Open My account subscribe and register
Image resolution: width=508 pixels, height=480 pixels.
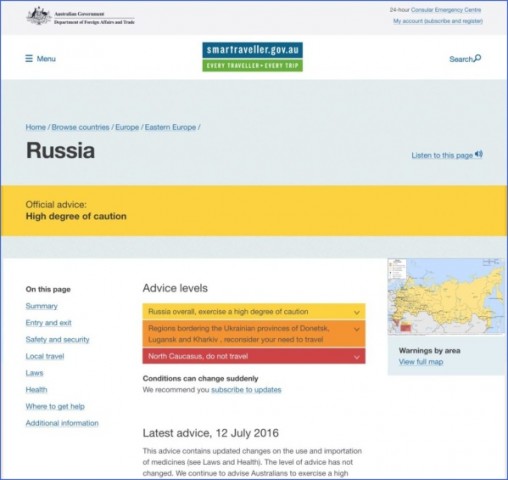[x=438, y=21]
